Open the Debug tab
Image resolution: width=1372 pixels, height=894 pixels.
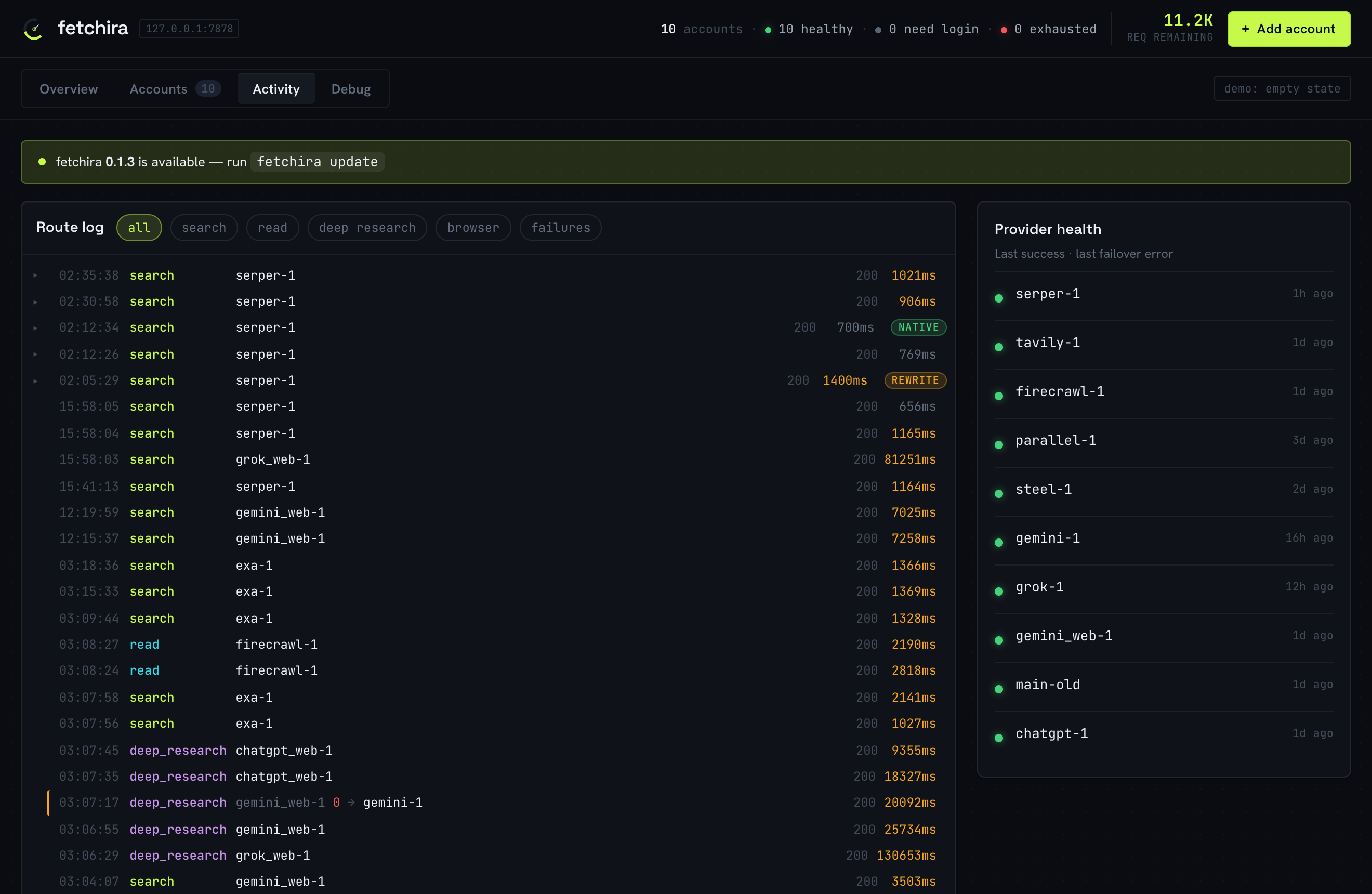click(x=350, y=89)
